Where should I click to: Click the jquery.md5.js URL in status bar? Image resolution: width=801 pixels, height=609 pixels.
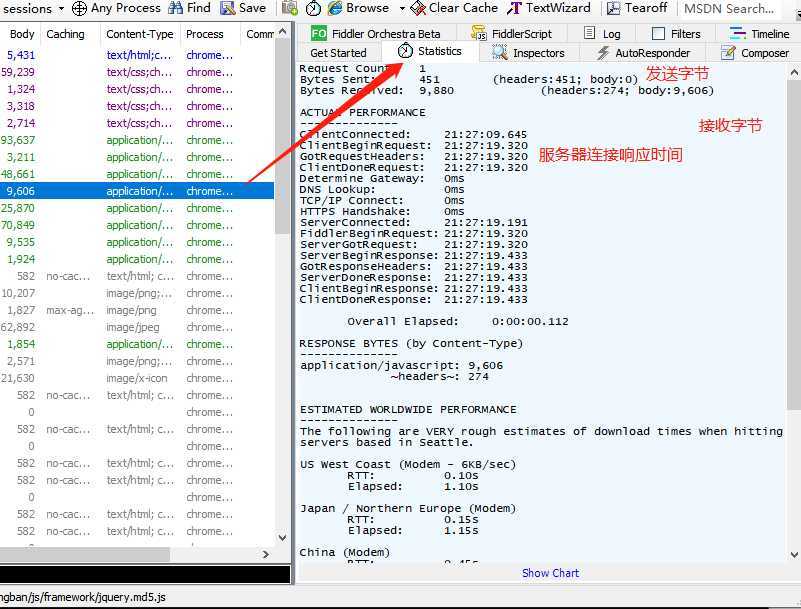click(x=83, y=597)
